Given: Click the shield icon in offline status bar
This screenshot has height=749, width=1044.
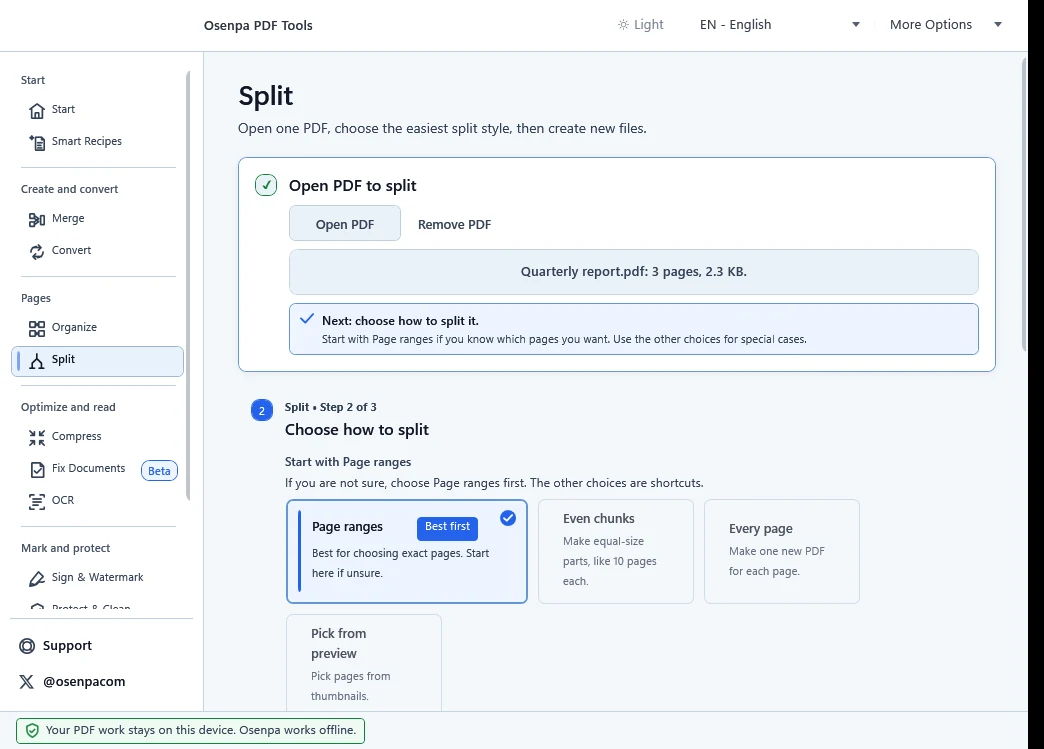Looking at the screenshot, I should [32, 730].
